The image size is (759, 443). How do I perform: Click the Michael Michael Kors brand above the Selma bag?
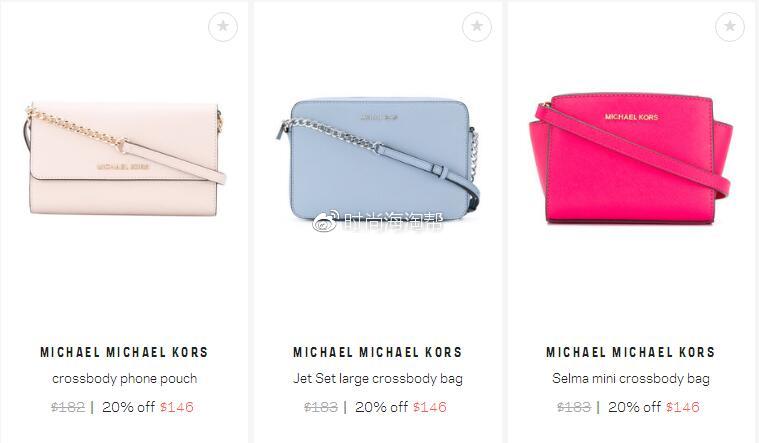click(631, 352)
